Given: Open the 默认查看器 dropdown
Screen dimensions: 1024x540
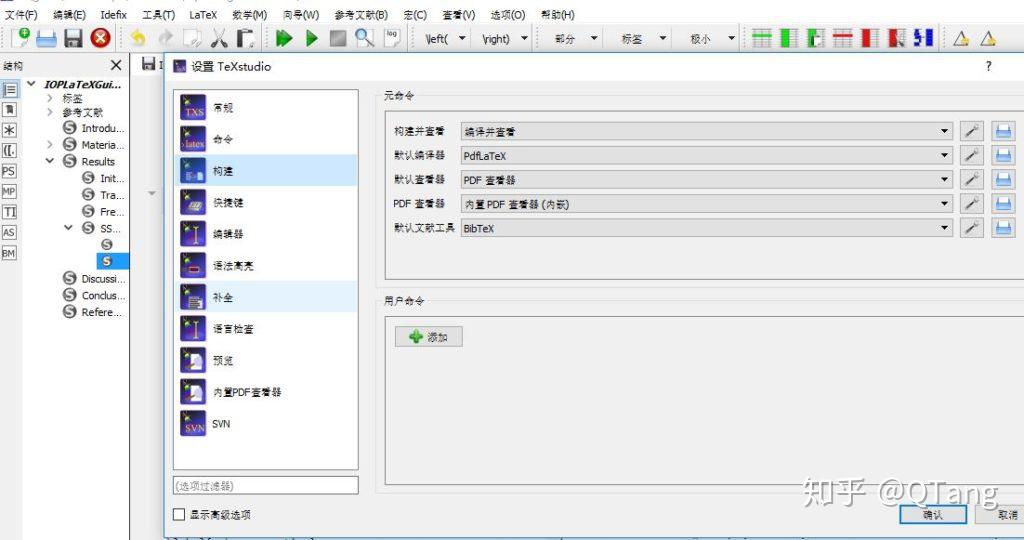Looking at the screenshot, I should 707,180.
